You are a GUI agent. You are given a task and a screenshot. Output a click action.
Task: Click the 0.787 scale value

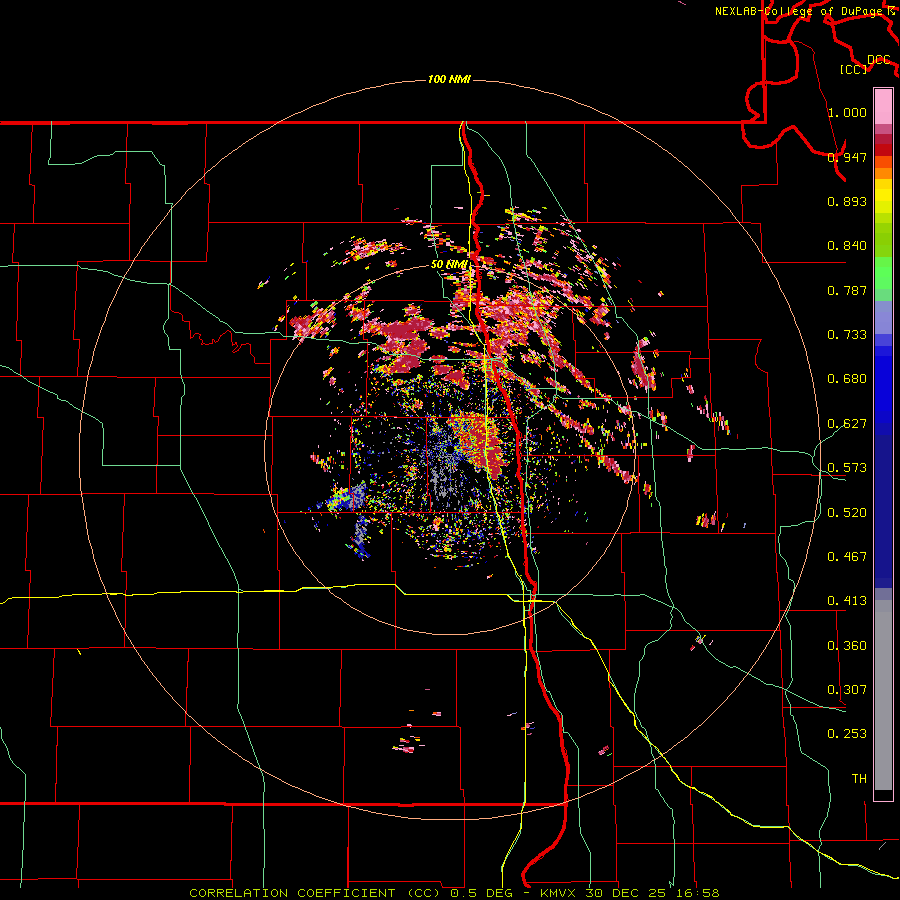[847, 290]
